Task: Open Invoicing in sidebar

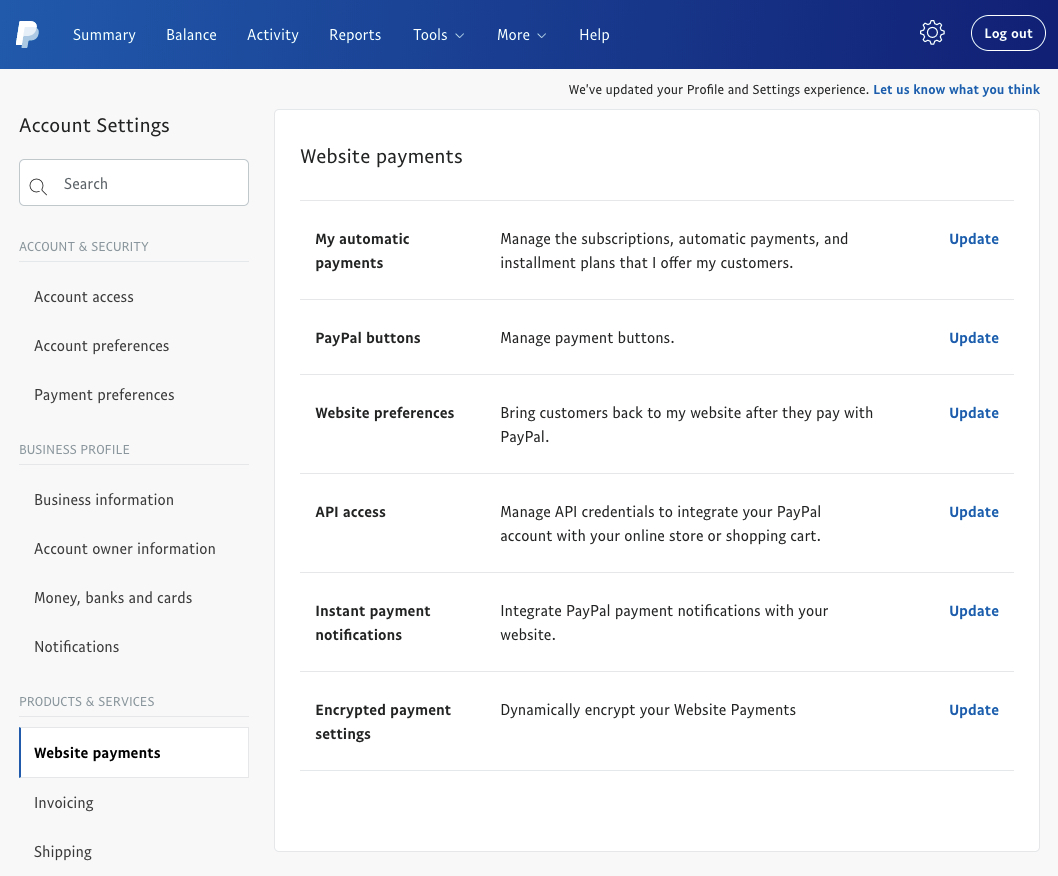Action: 64,803
